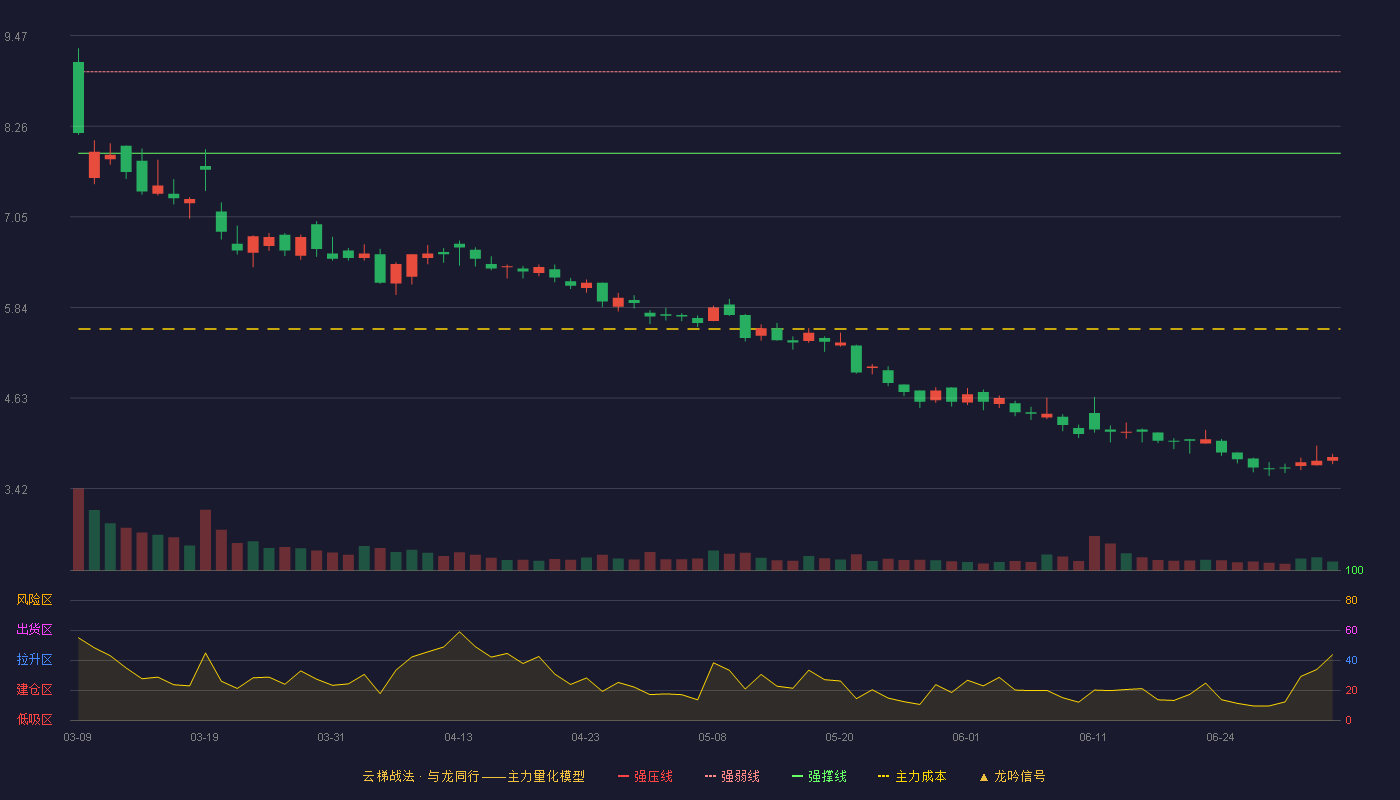Click the 04-13 date axis label
The image size is (1400, 800).
click(458, 737)
